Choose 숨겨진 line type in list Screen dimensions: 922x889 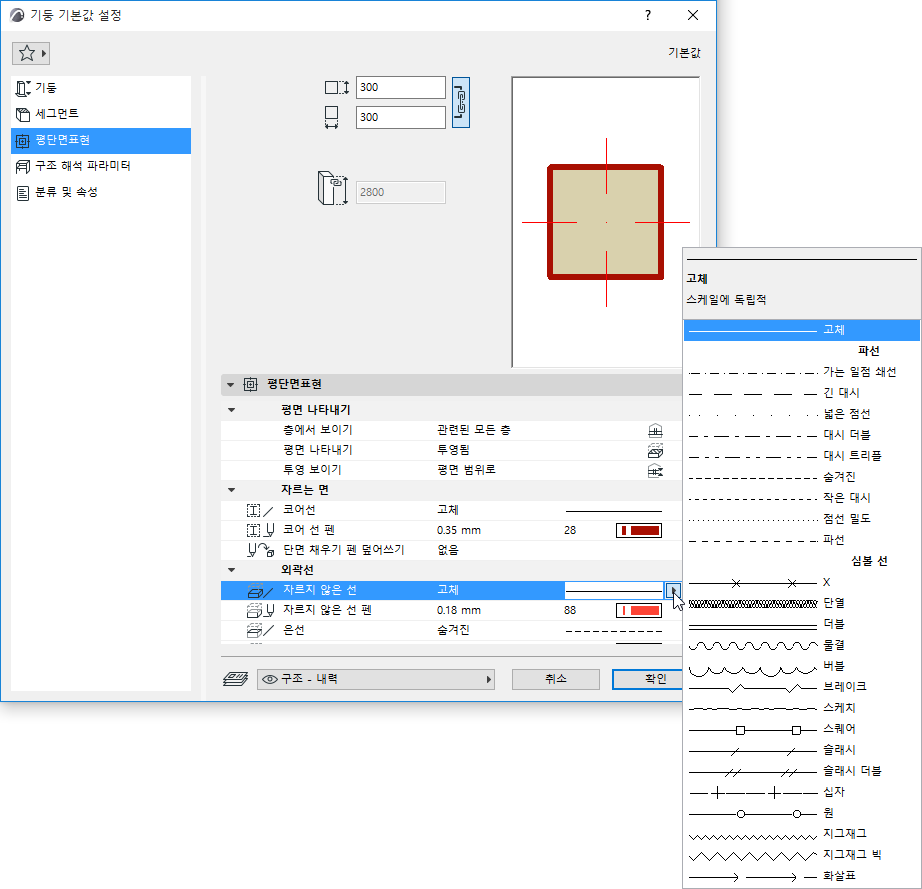pyautogui.click(x=802, y=477)
